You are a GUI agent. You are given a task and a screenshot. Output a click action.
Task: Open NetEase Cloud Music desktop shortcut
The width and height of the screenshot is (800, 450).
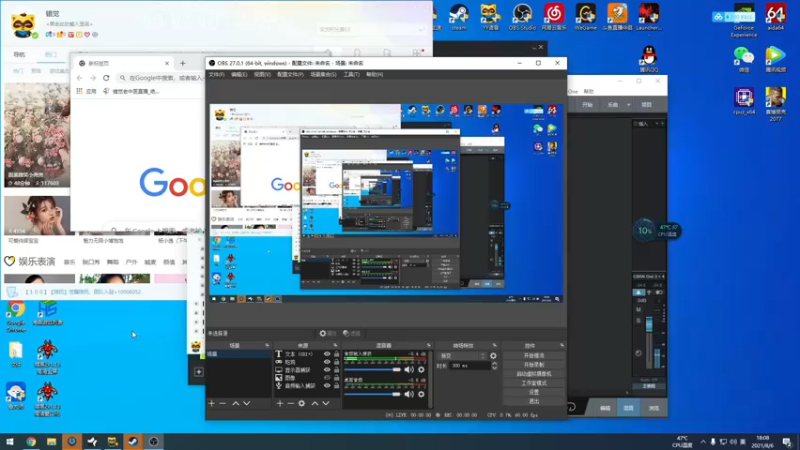coord(554,17)
